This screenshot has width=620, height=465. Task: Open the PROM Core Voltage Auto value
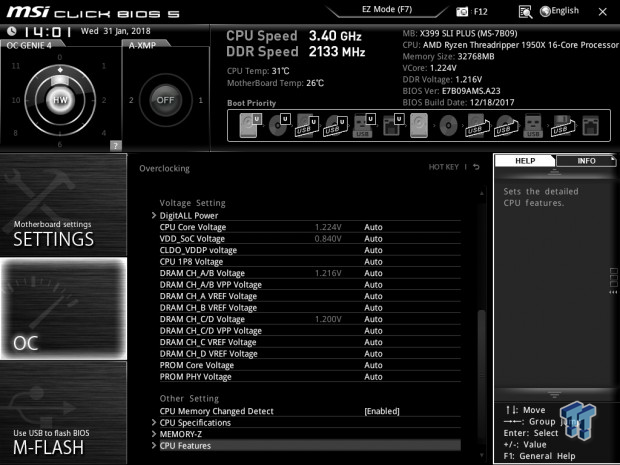point(373,365)
